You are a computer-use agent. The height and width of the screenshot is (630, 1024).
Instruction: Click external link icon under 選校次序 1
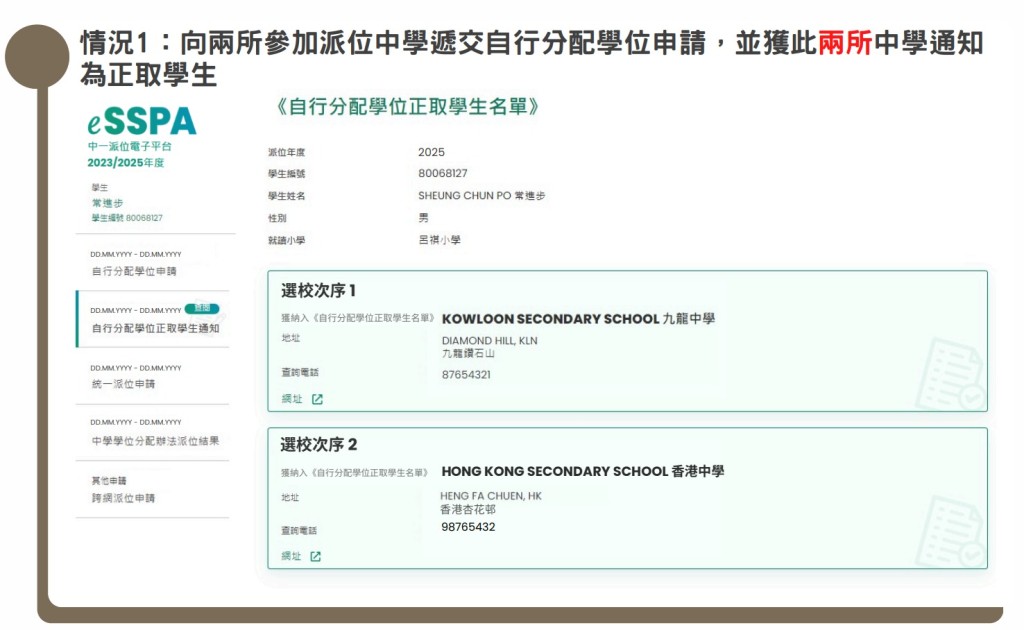[x=317, y=399]
